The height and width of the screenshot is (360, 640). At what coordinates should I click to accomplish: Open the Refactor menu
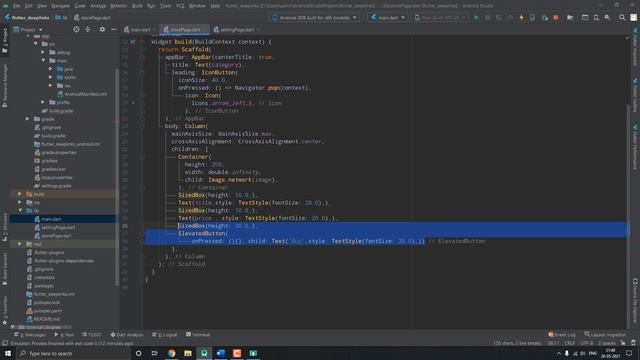[119, 6]
